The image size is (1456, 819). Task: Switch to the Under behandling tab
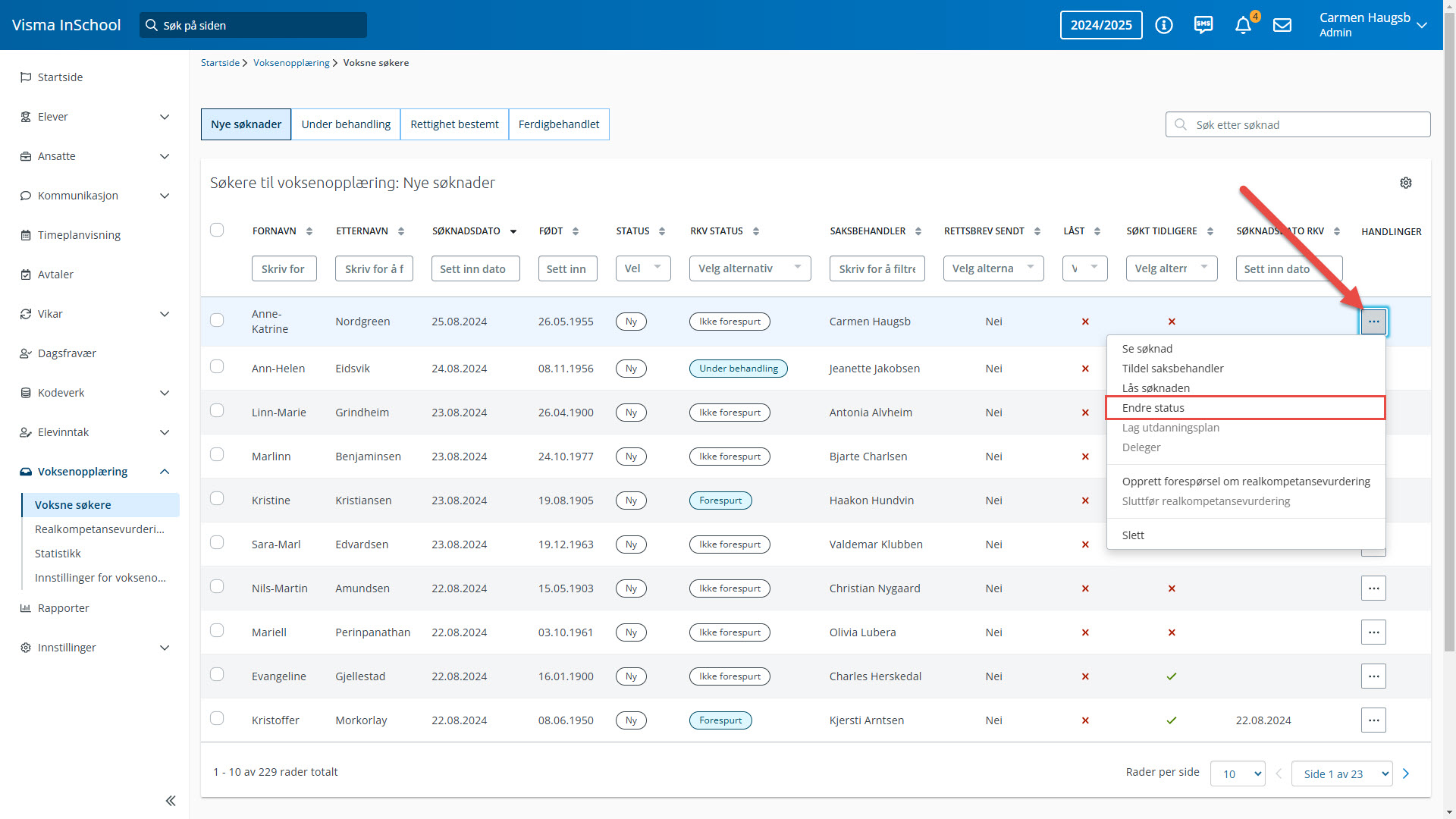coord(346,124)
